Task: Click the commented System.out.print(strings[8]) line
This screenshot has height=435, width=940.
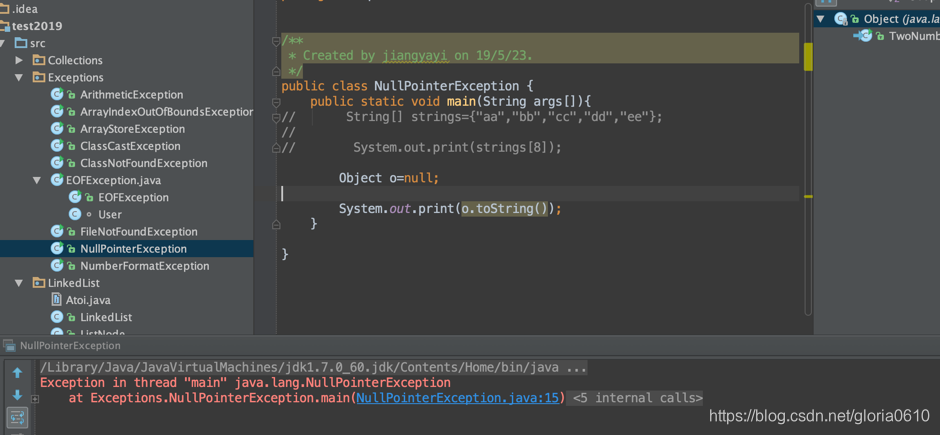Action: point(457,147)
